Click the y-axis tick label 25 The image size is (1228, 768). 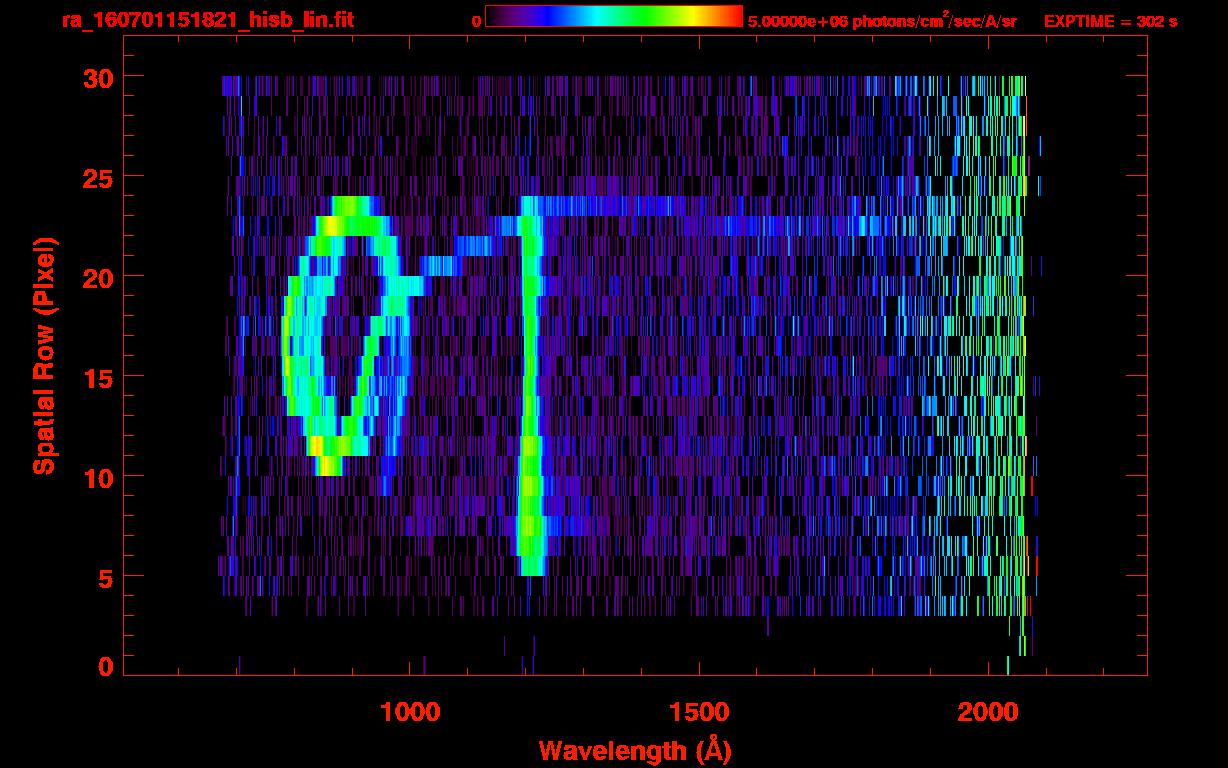tap(98, 177)
